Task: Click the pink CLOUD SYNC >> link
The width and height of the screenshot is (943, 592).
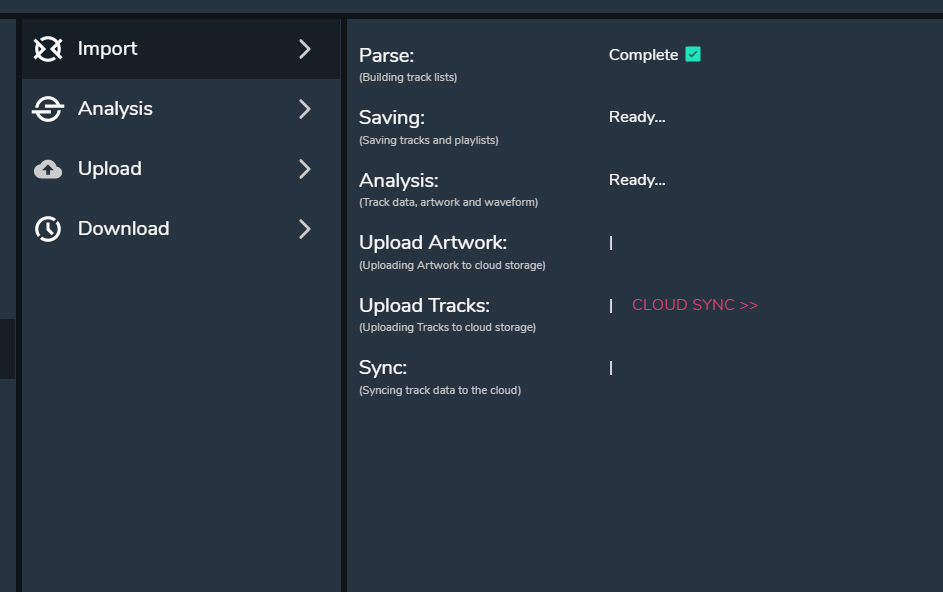Action: (695, 305)
